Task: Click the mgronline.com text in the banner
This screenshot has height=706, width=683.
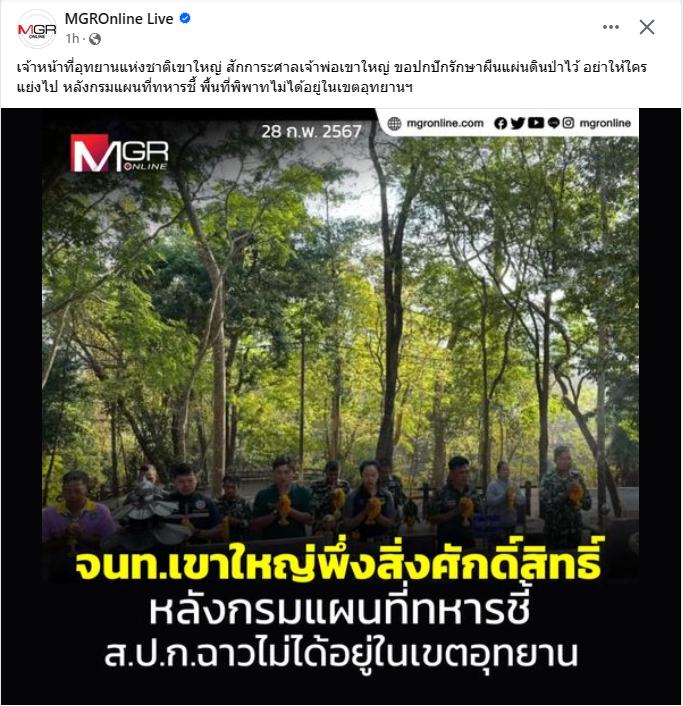Action: coord(445,123)
